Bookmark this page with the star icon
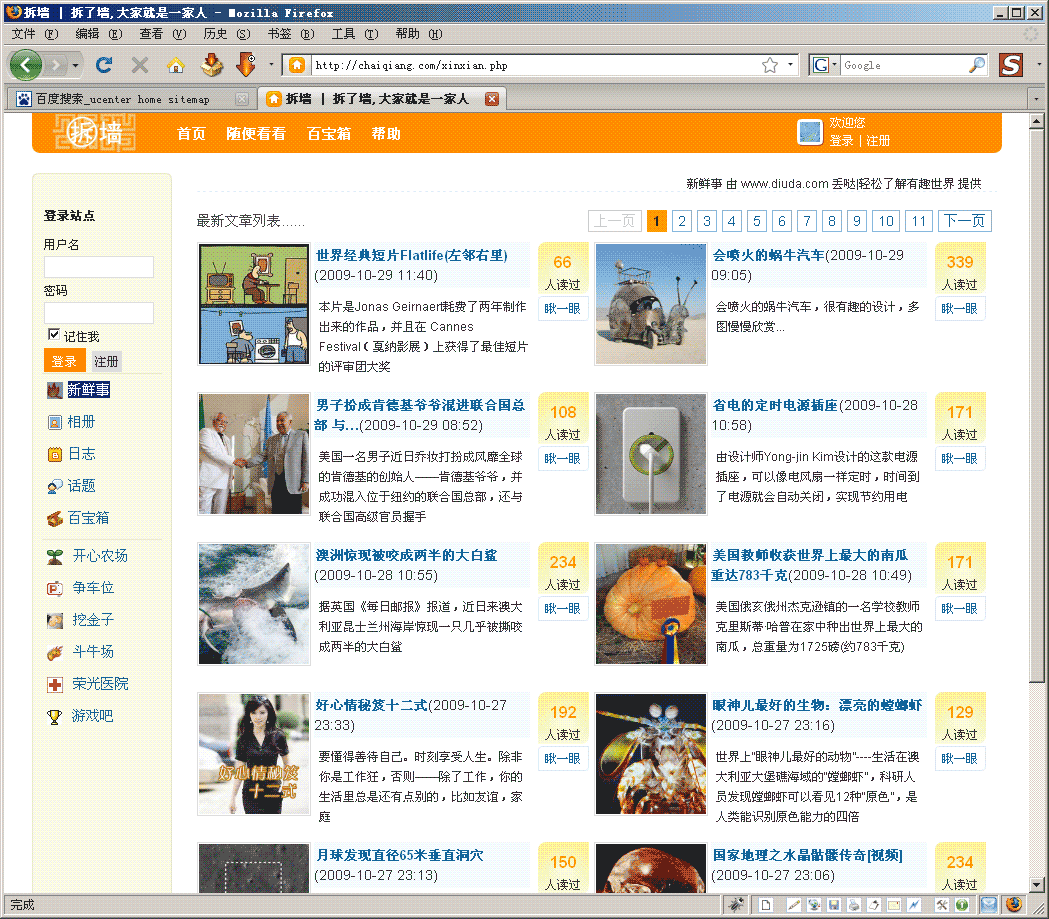1049x919 pixels. [770, 65]
